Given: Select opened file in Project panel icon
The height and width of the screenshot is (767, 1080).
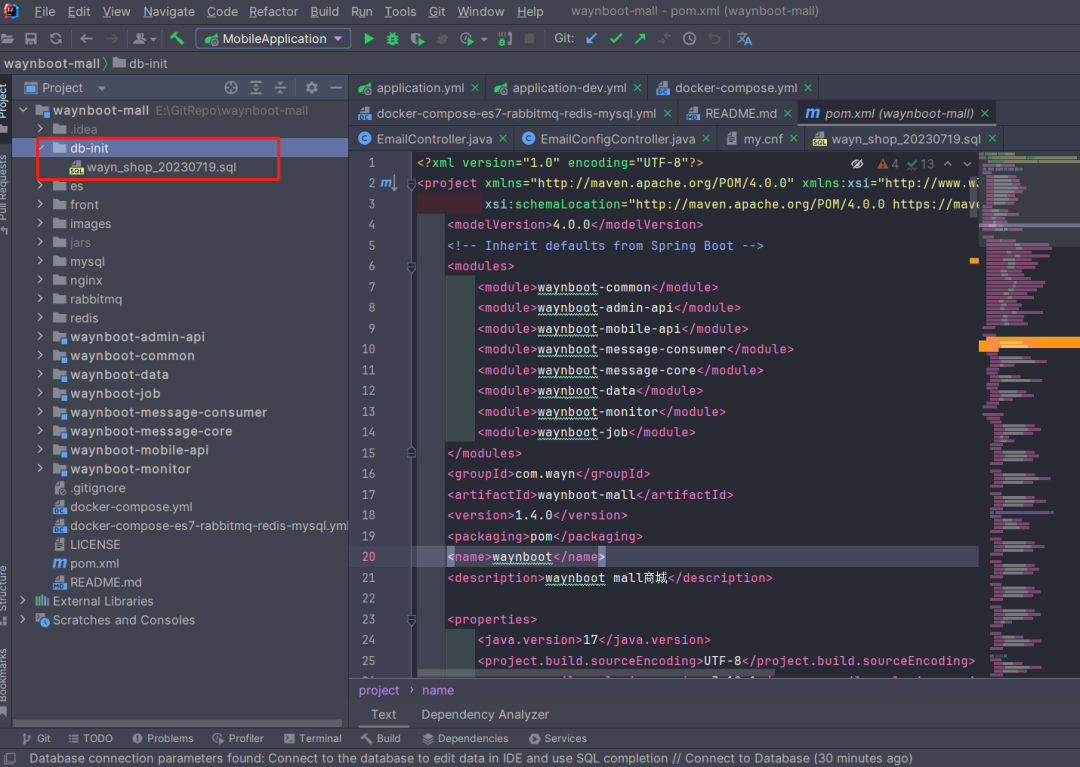Looking at the screenshot, I should 231,87.
